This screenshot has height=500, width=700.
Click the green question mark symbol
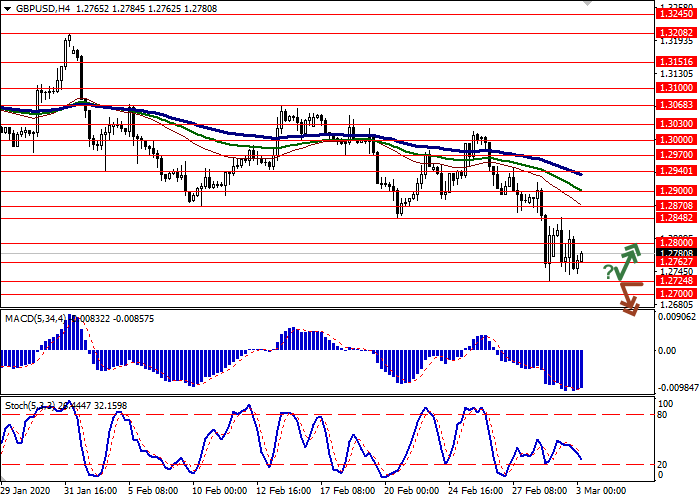pos(609,272)
